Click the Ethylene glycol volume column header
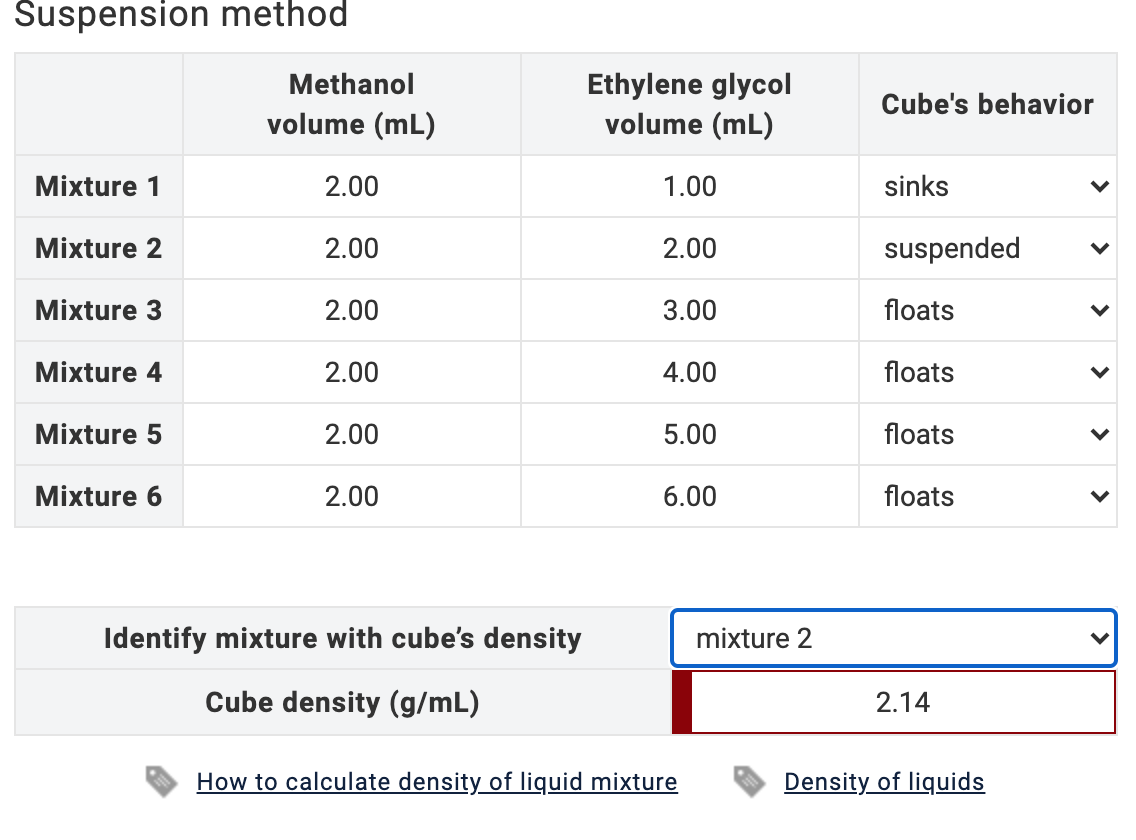This screenshot has width=1136, height=840. (689, 104)
